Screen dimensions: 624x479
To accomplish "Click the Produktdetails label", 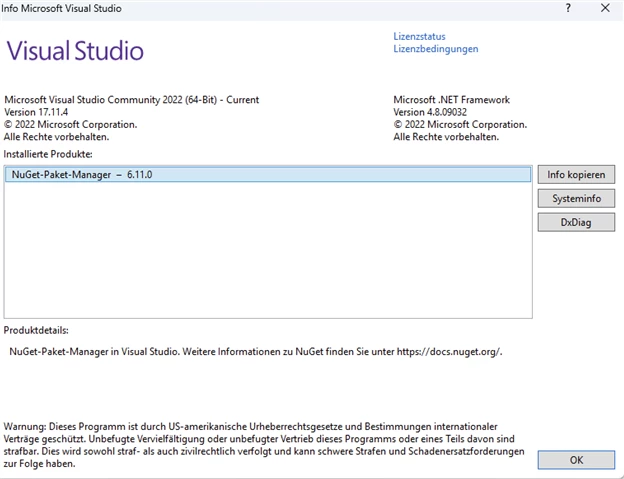I will point(36,331).
